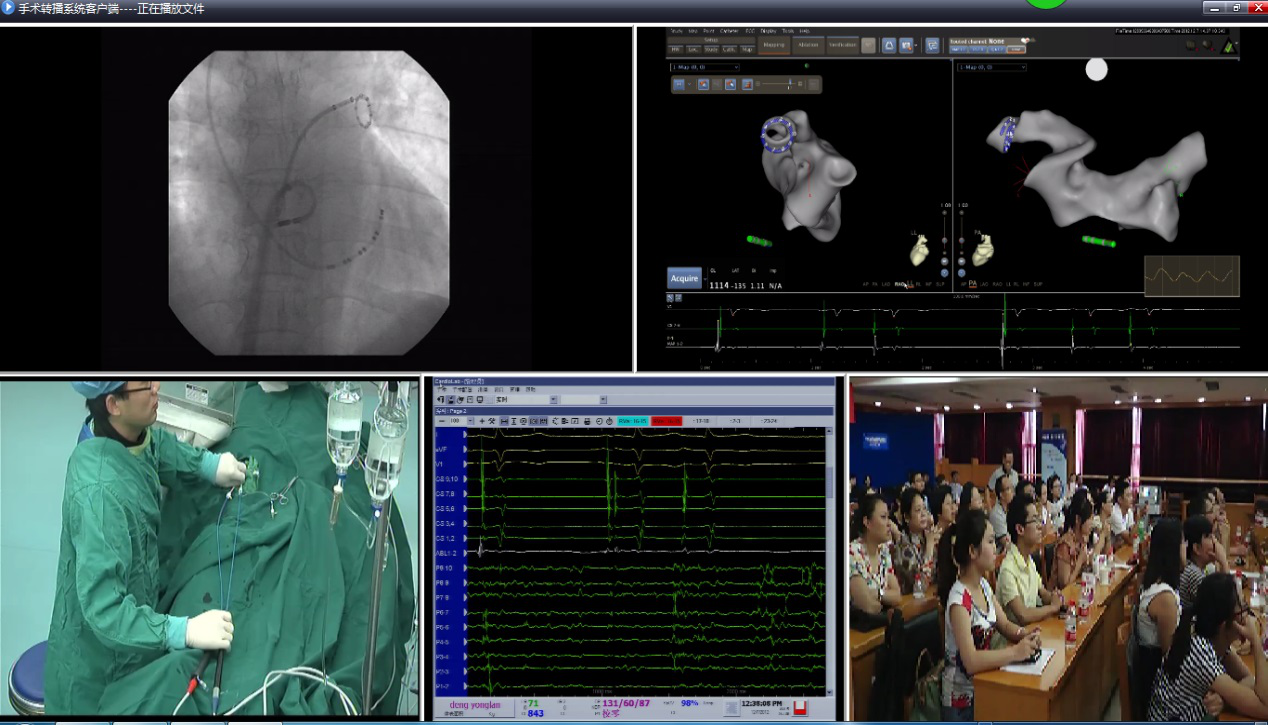Switch to the Ablation tab
This screenshot has width=1268, height=725.
[808, 45]
